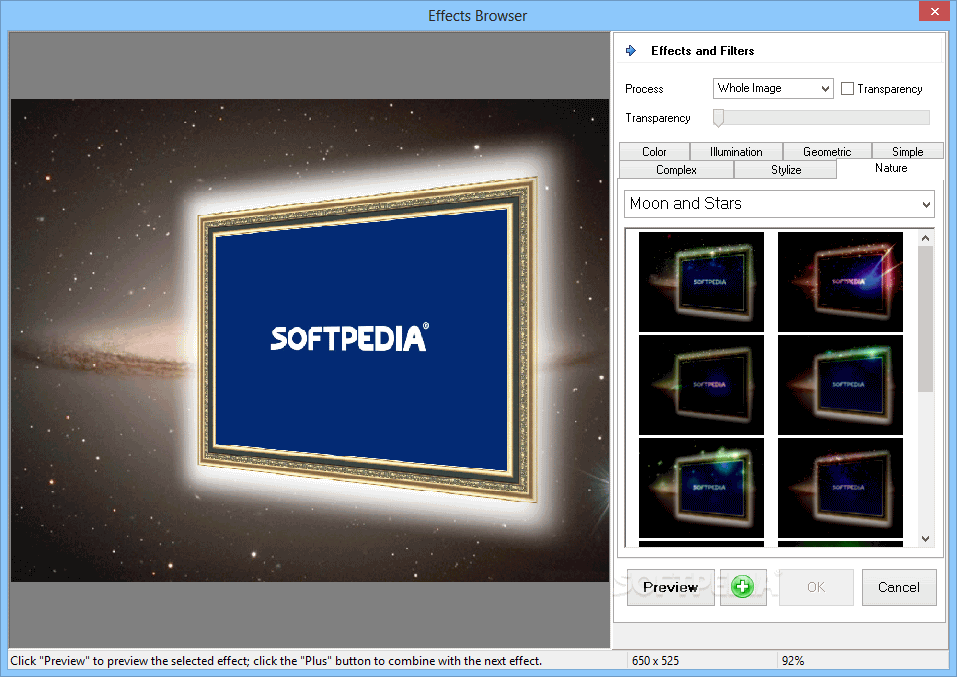This screenshot has width=957, height=677.
Task: Switch to the Stylize tab
Action: click(785, 170)
